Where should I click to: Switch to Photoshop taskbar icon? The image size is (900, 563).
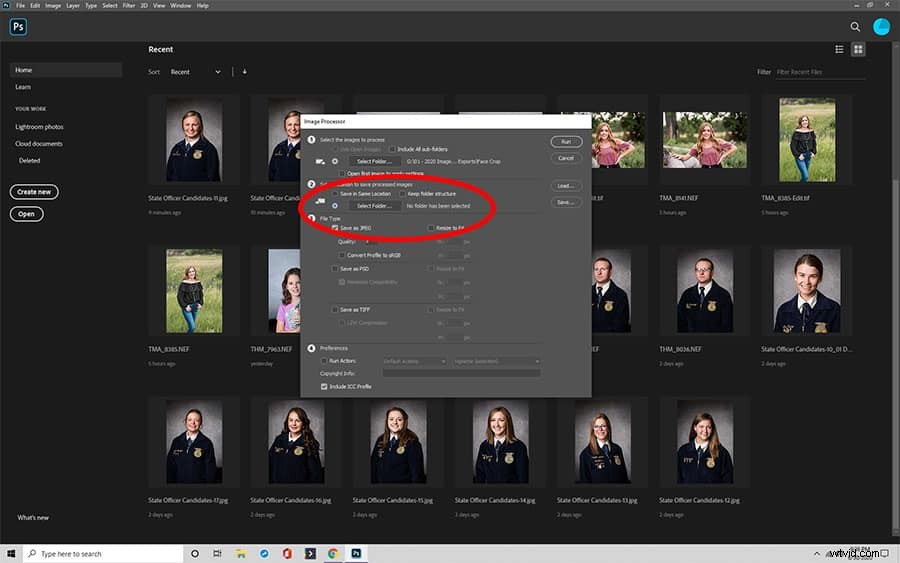click(356, 554)
